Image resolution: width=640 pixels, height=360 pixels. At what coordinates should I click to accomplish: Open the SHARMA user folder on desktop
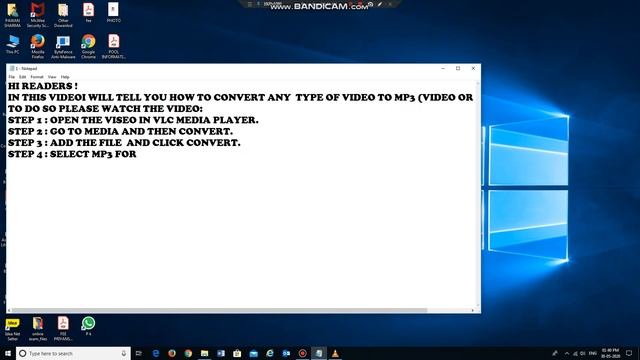[x=12, y=15]
